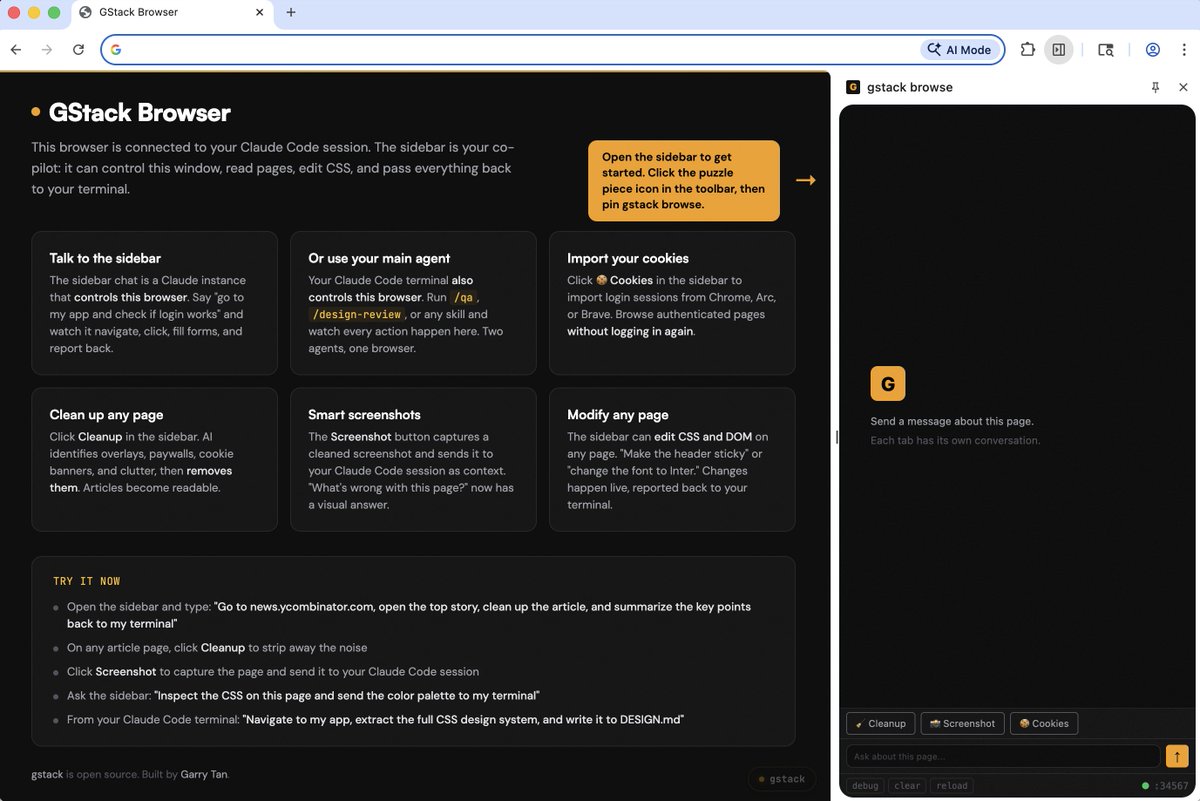Click the orange 'Open the sidebar' callout
The width and height of the screenshot is (1200, 801).
coord(684,181)
